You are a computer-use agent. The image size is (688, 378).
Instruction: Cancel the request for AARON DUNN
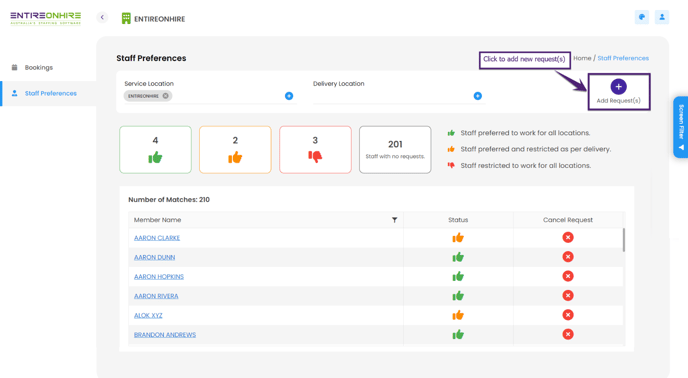click(568, 257)
